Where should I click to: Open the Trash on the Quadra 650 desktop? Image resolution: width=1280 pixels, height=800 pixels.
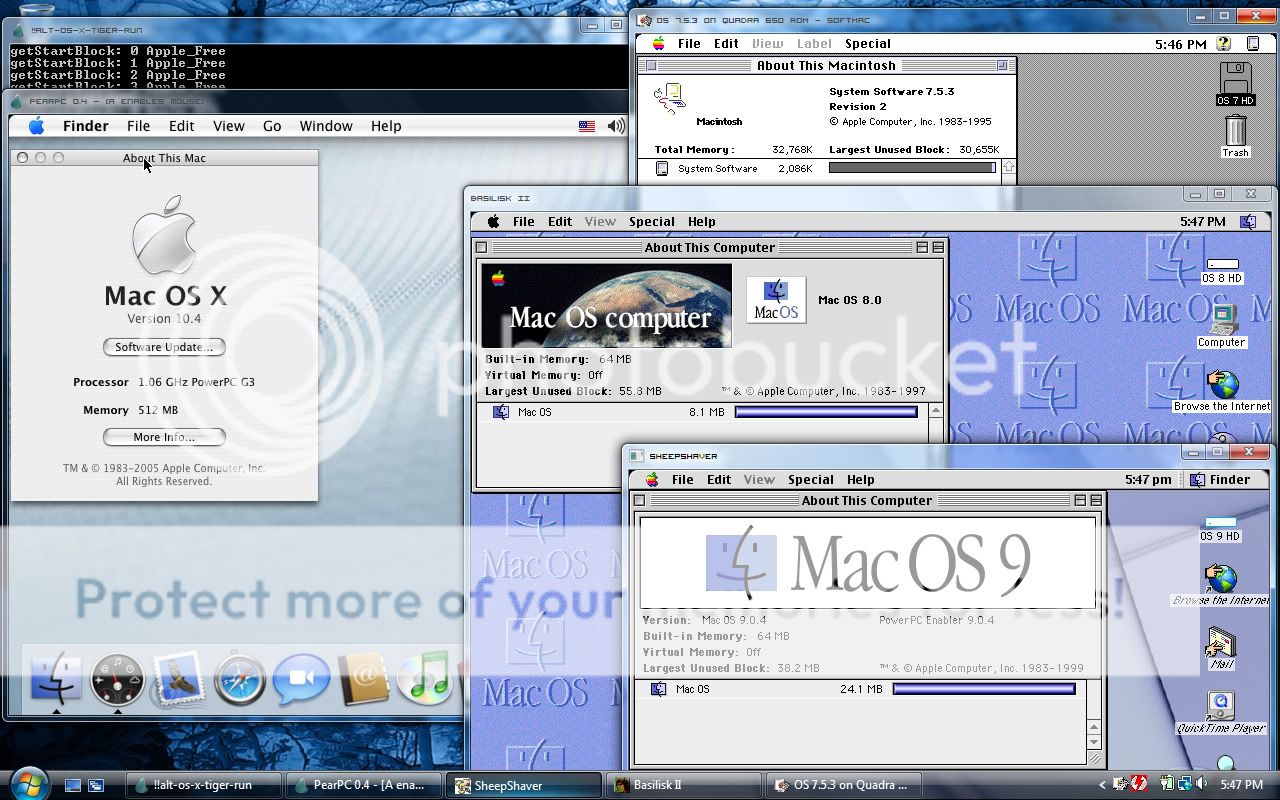pyautogui.click(x=1235, y=132)
